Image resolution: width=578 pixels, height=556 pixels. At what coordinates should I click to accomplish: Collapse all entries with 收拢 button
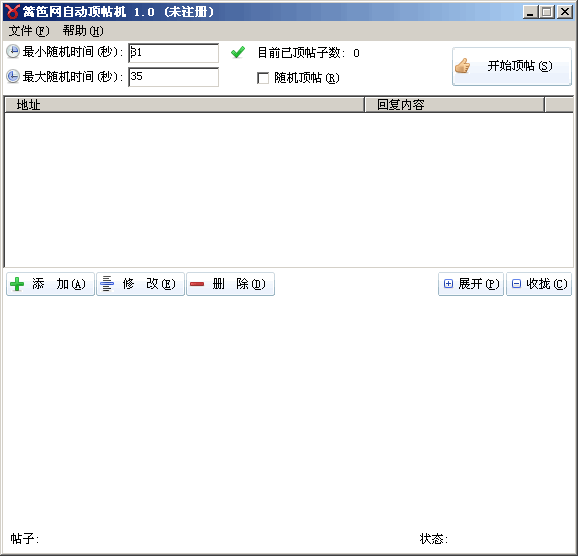[539, 284]
